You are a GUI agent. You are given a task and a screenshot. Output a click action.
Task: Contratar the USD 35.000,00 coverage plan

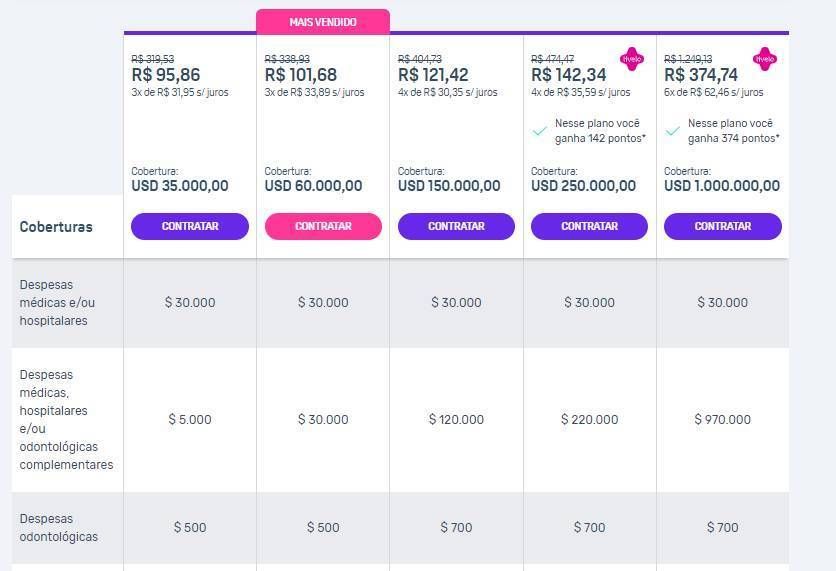(190, 227)
